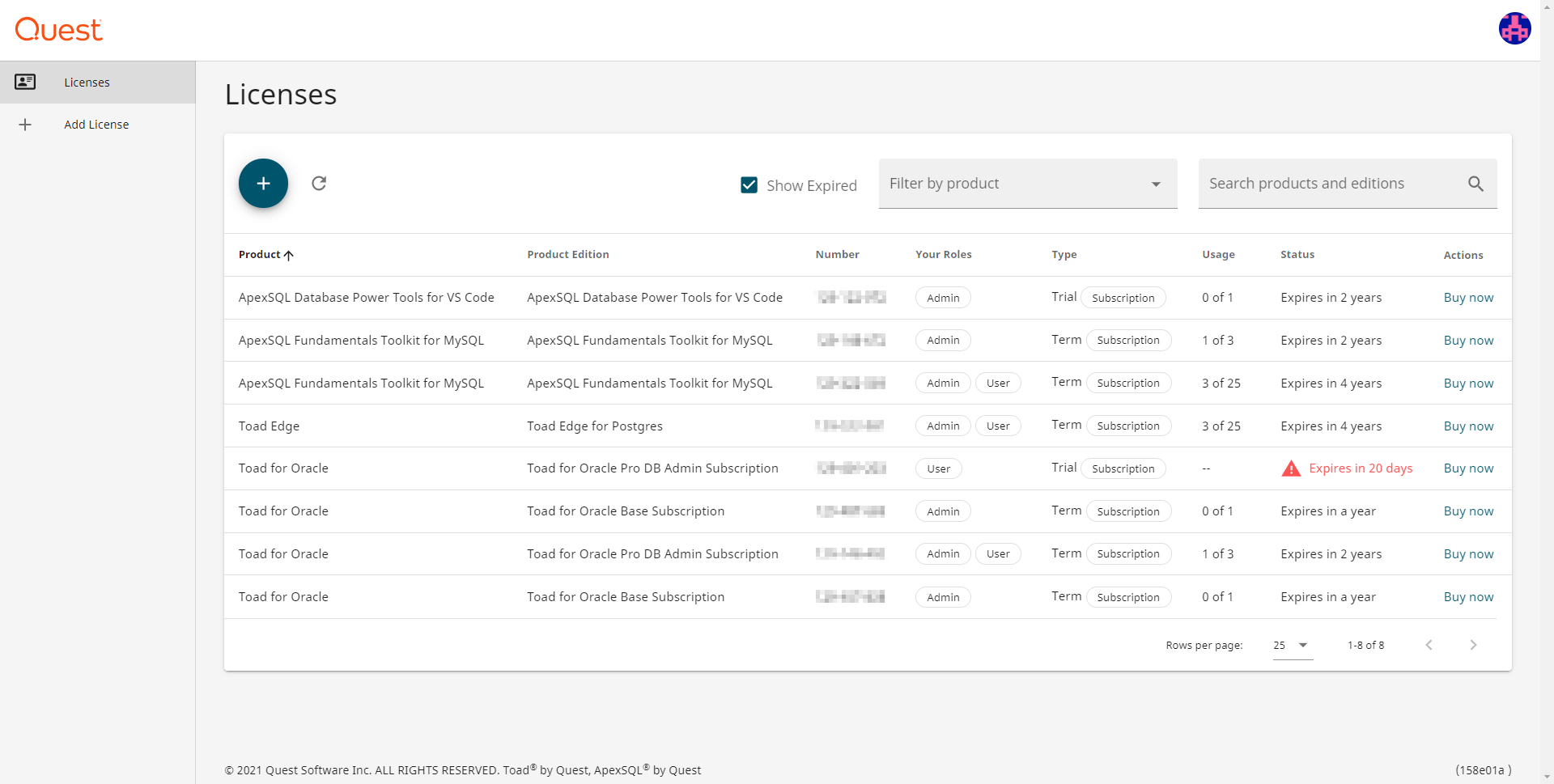Click the browser vertical scrollbar

click(x=1547, y=392)
